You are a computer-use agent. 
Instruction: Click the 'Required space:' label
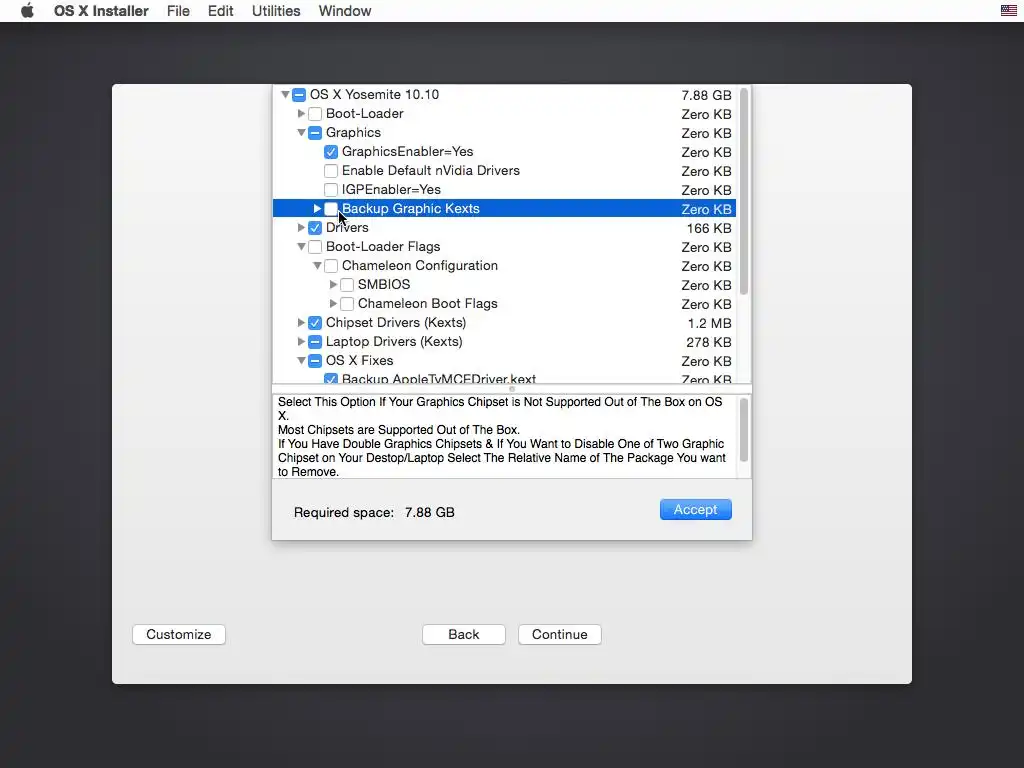click(x=344, y=512)
